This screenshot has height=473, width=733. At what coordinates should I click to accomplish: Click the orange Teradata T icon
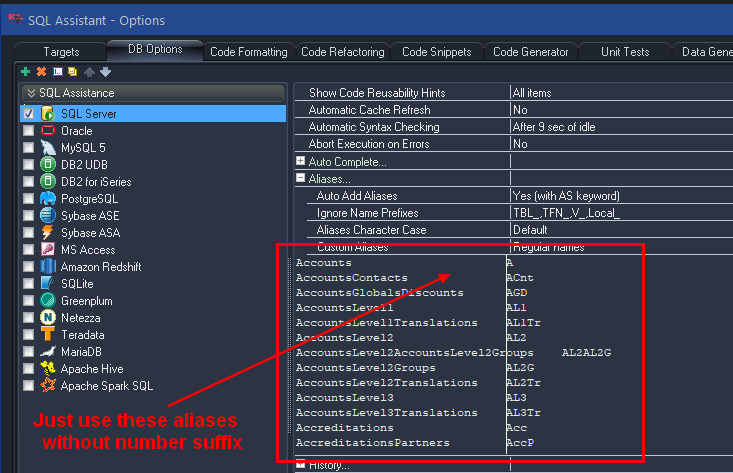[x=48, y=334]
